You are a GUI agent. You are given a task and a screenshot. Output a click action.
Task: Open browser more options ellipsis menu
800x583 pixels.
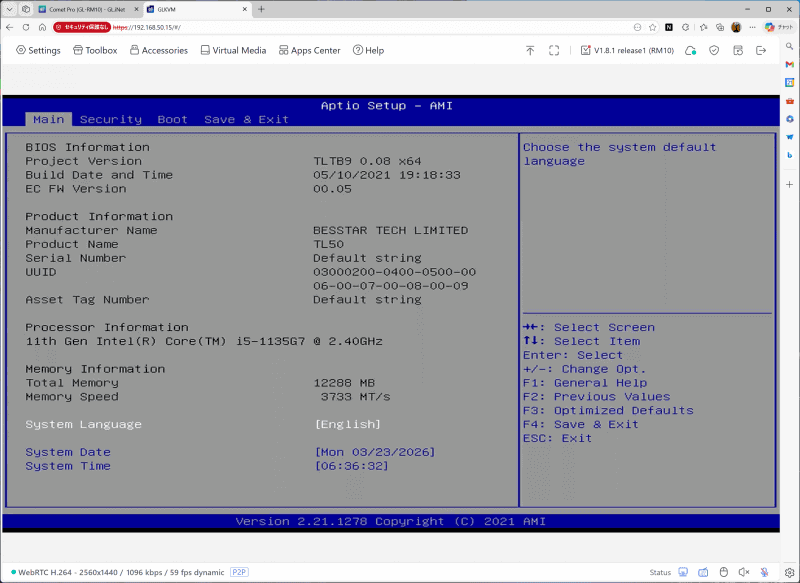click(x=753, y=27)
